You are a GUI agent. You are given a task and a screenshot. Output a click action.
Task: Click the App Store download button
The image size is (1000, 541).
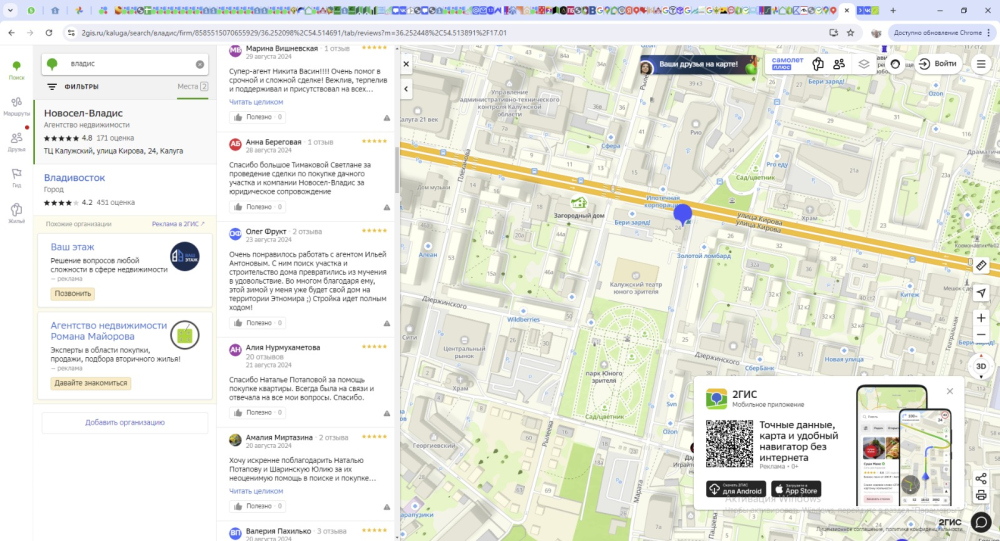[796, 489]
